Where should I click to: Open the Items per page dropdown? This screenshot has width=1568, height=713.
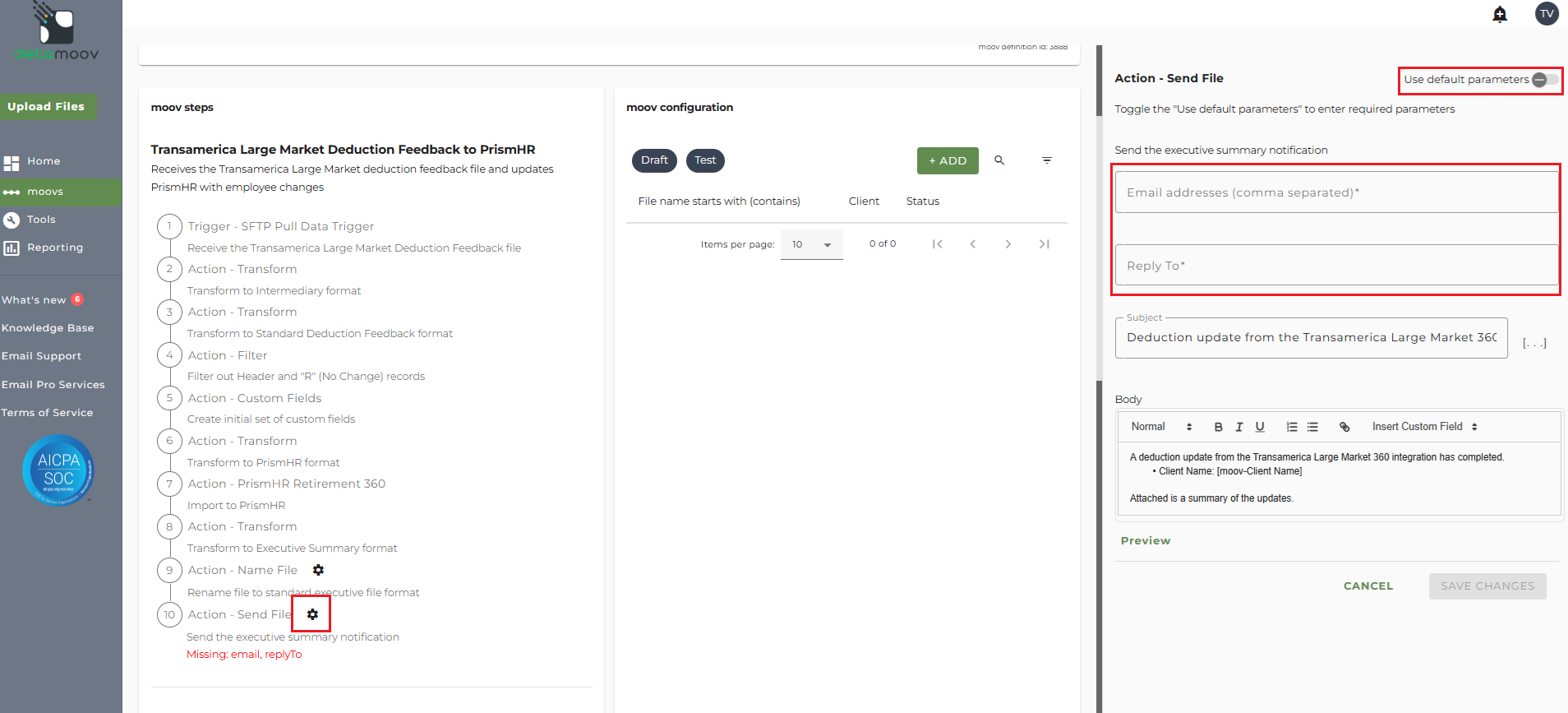[x=812, y=244]
